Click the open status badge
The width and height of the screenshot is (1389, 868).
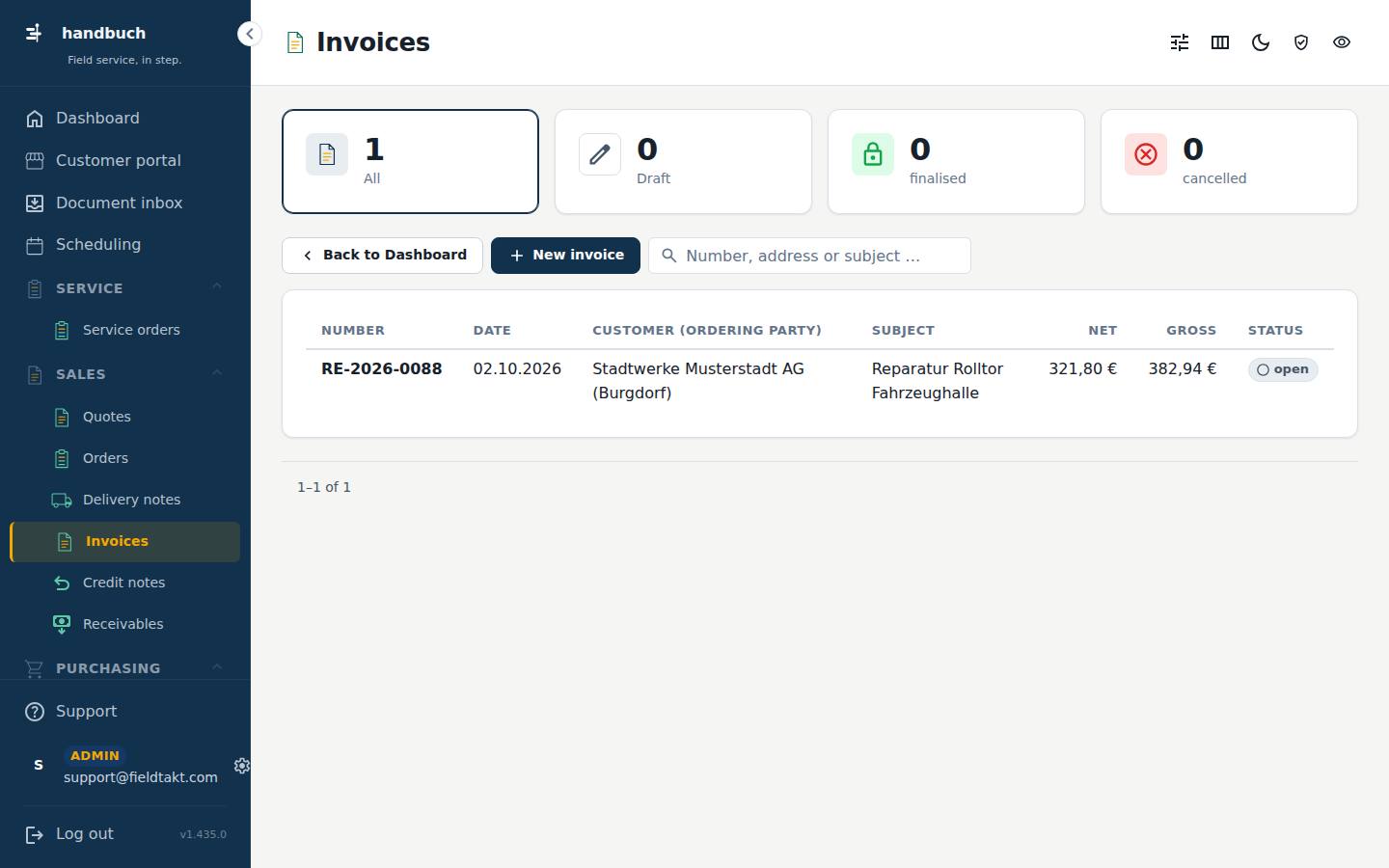(x=1283, y=369)
